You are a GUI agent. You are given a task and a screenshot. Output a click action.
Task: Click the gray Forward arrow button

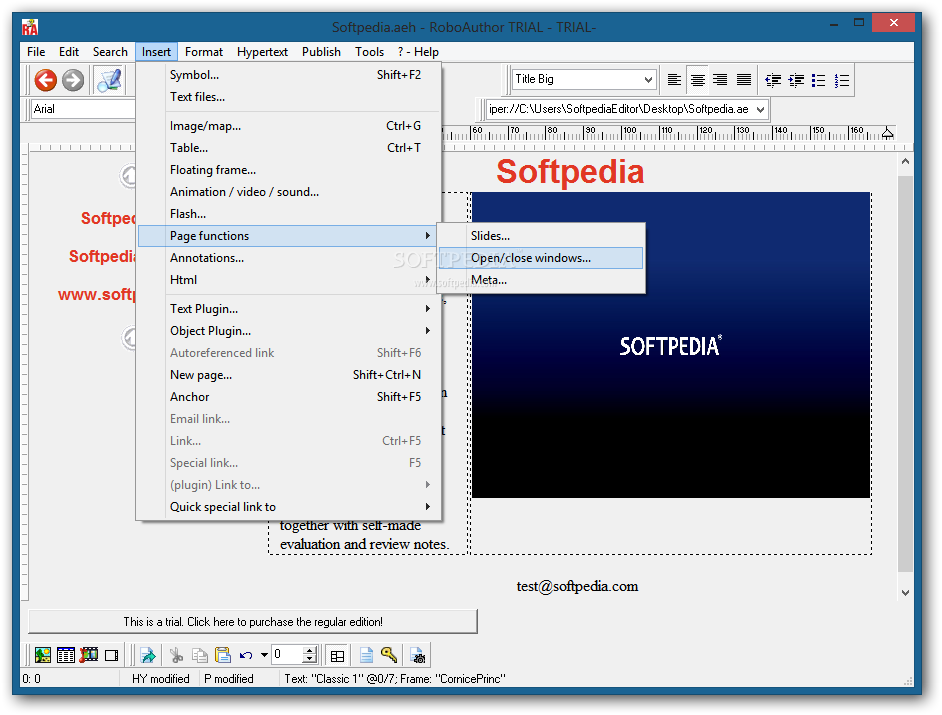(73, 80)
